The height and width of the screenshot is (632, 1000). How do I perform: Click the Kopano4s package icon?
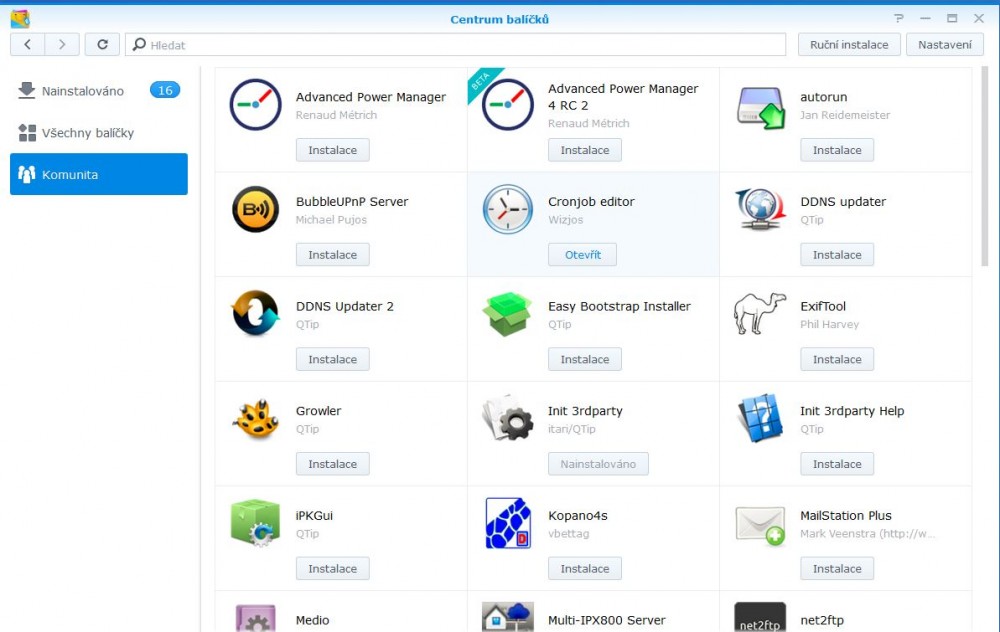point(507,523)
